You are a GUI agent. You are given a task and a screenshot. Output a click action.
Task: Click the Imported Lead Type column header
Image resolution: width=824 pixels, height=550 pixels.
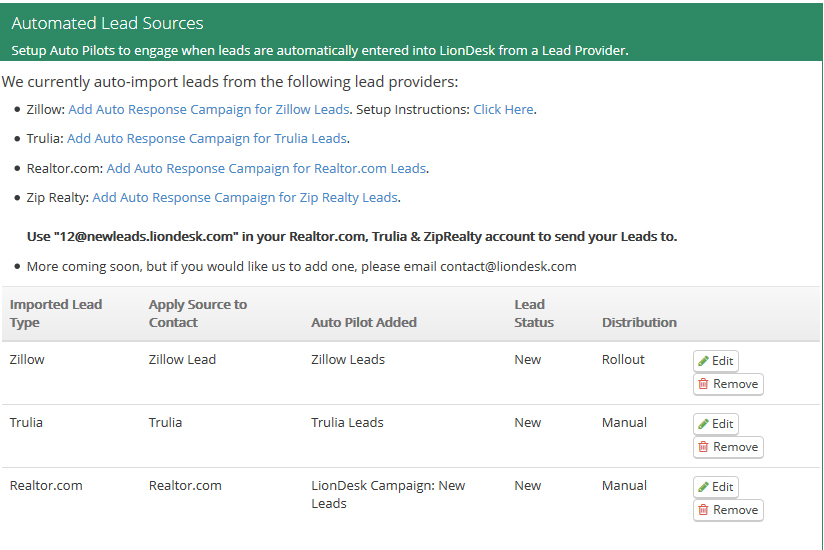(x=56, y=314)
